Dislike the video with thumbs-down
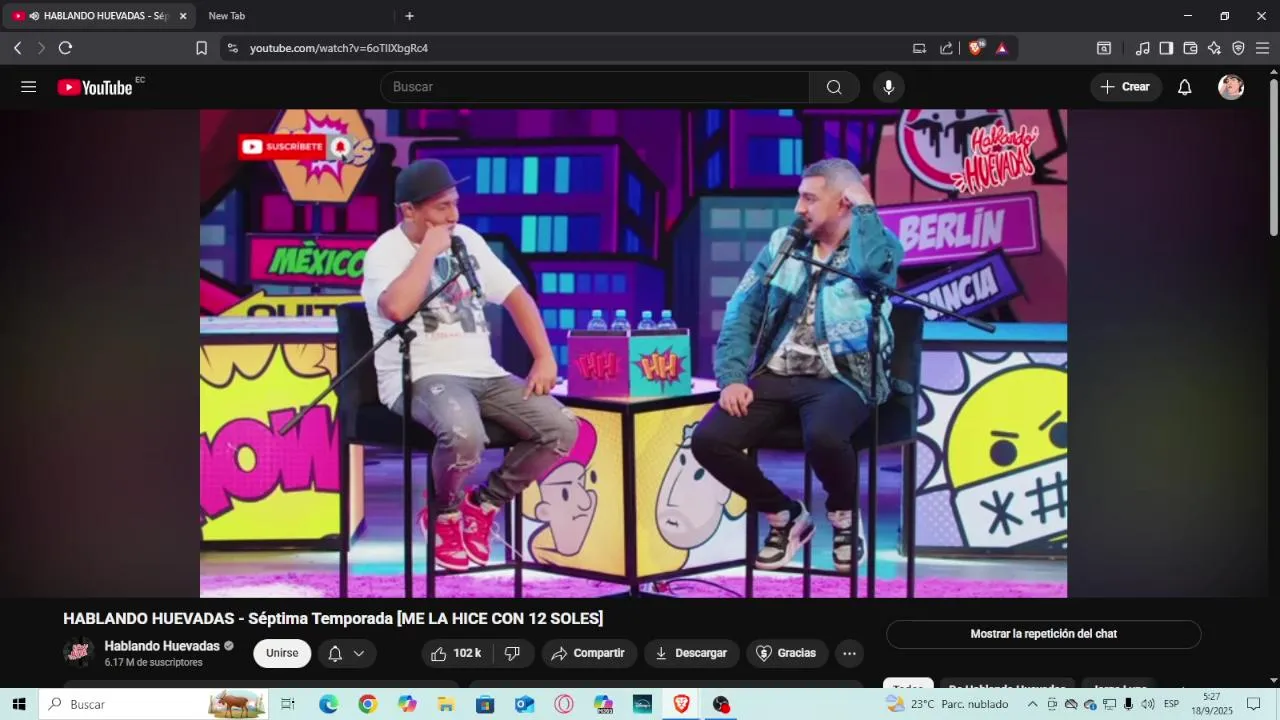The height and width of the screenshot is (720, 1280). (x=512, y=653)
